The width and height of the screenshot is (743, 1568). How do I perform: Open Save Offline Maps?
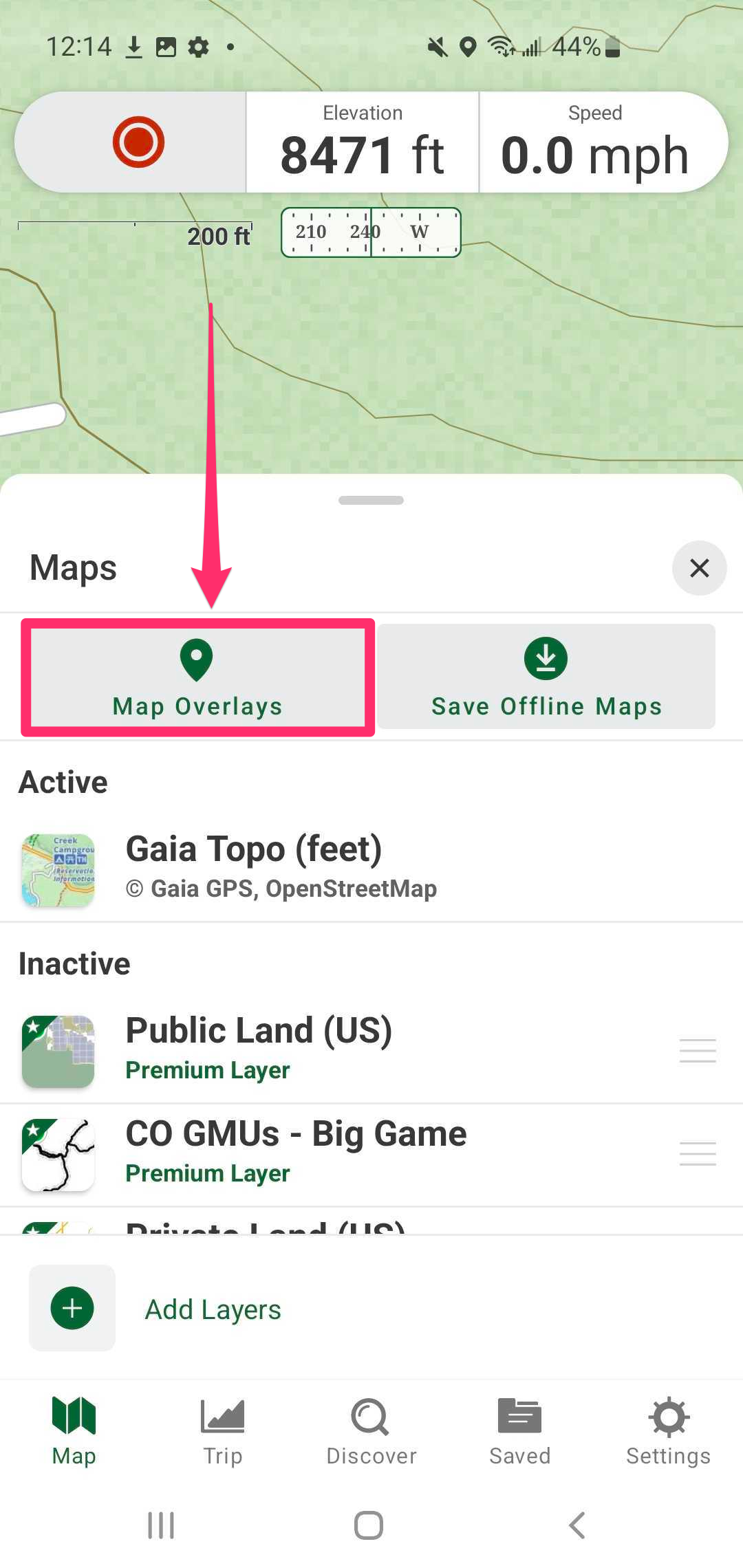point(546,677)
